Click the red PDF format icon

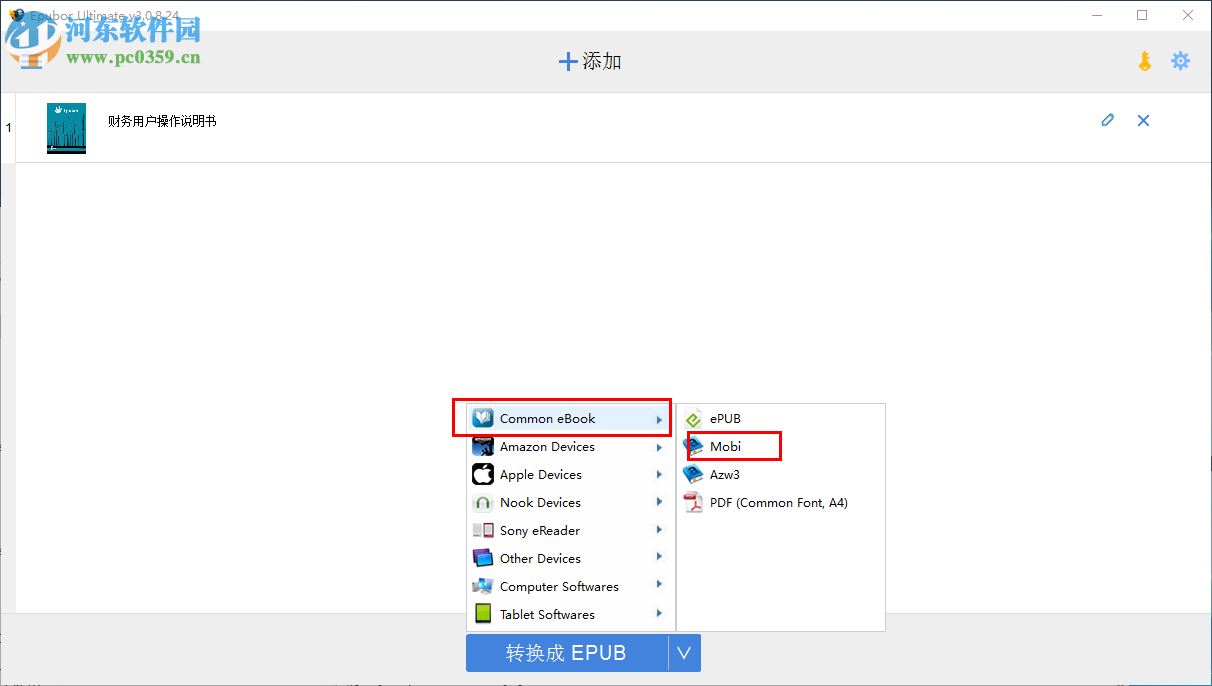693,502
